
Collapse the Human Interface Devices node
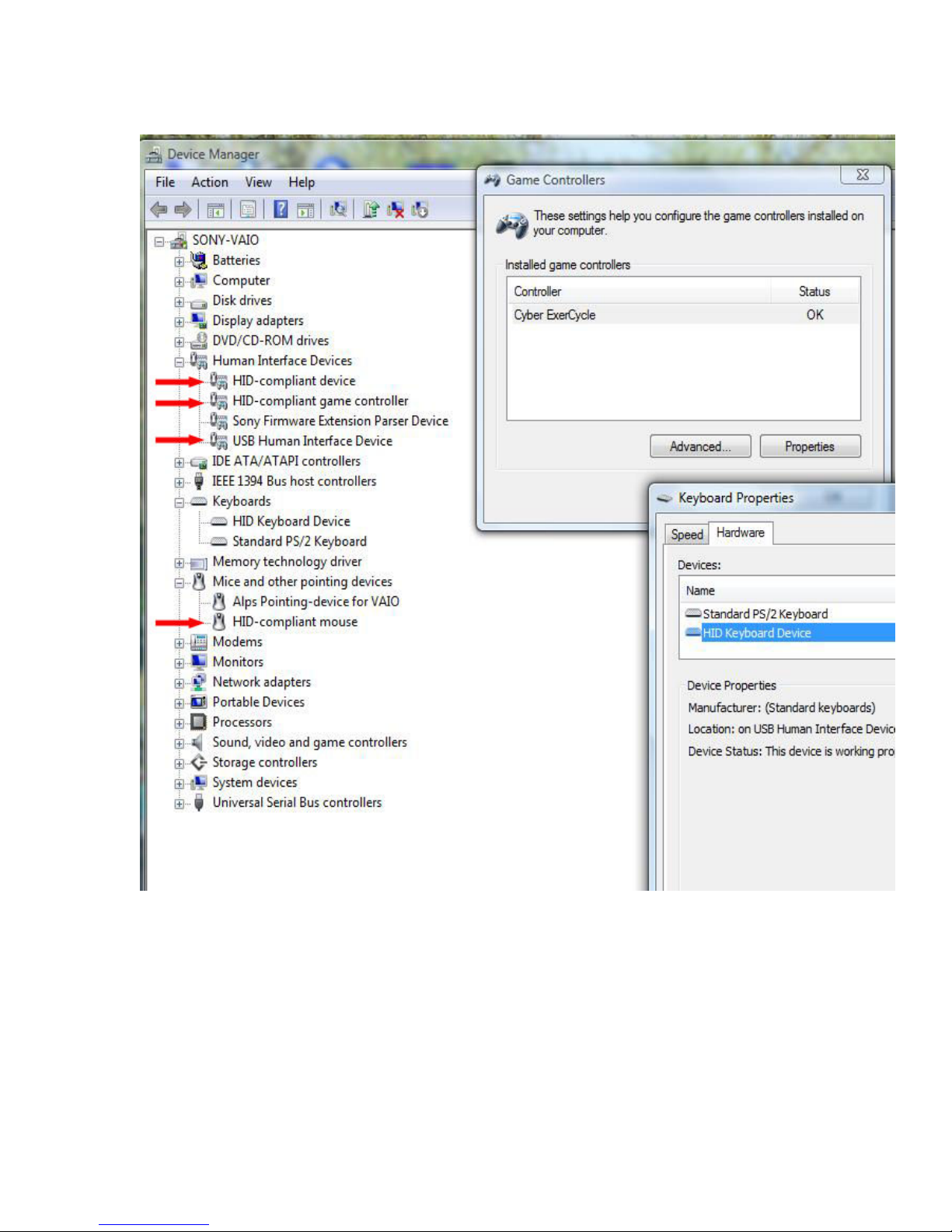[x=180, y=361]
